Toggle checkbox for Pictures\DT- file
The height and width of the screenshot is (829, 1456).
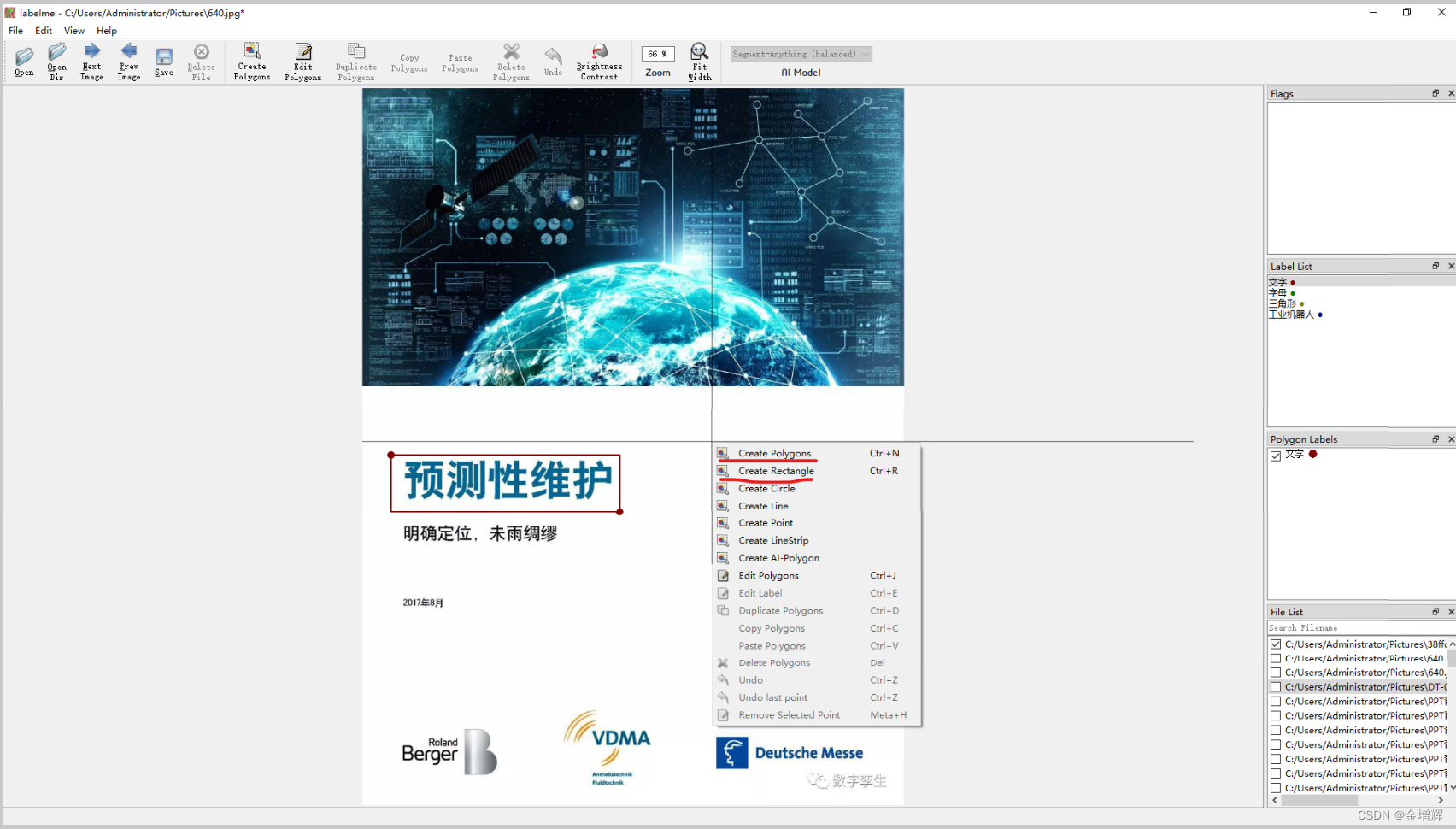[1276, 687]
